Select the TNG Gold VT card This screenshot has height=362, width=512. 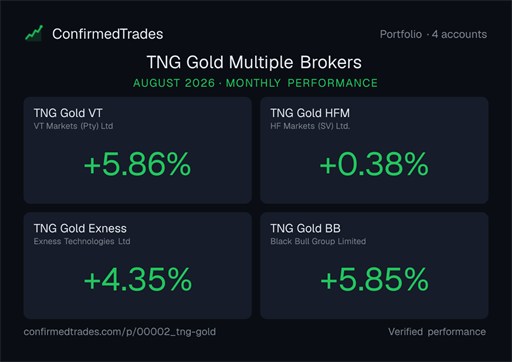[x=137, y=150]
